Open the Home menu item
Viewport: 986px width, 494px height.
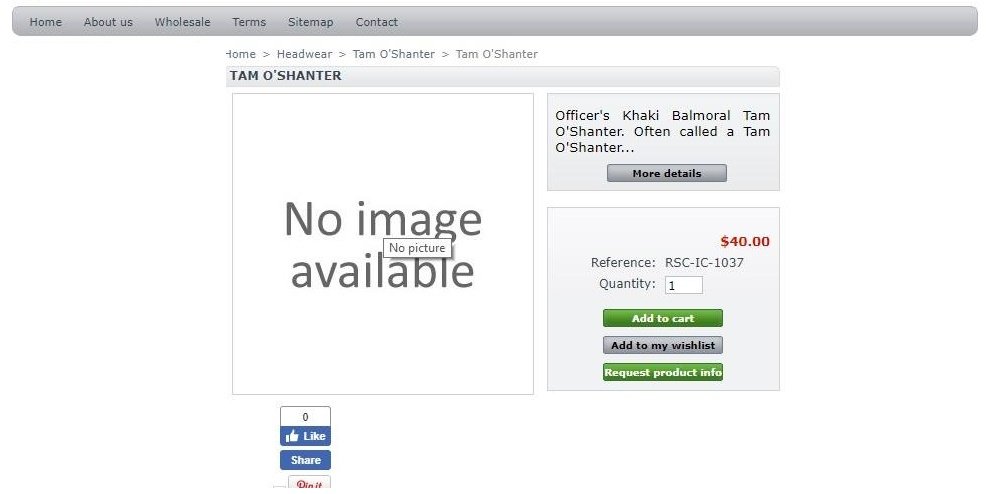[x=46, y=22]
